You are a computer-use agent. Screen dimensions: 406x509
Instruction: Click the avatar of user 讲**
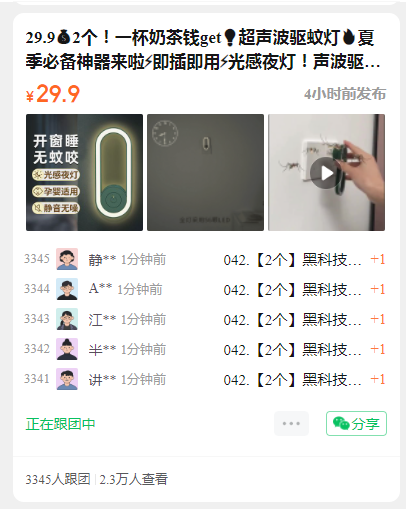[x=67, y=379]
